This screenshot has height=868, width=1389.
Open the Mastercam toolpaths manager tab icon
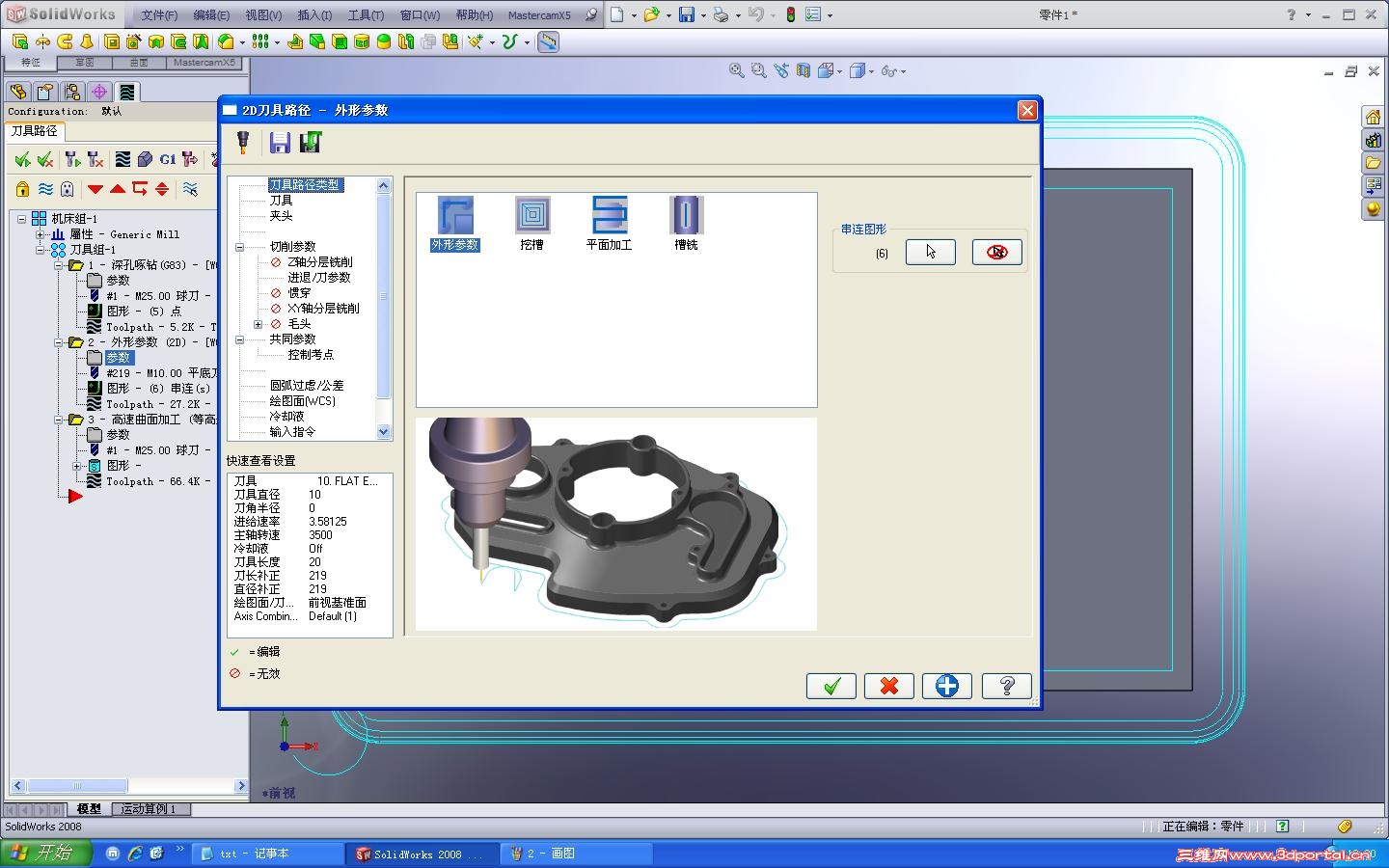[126, 92]
